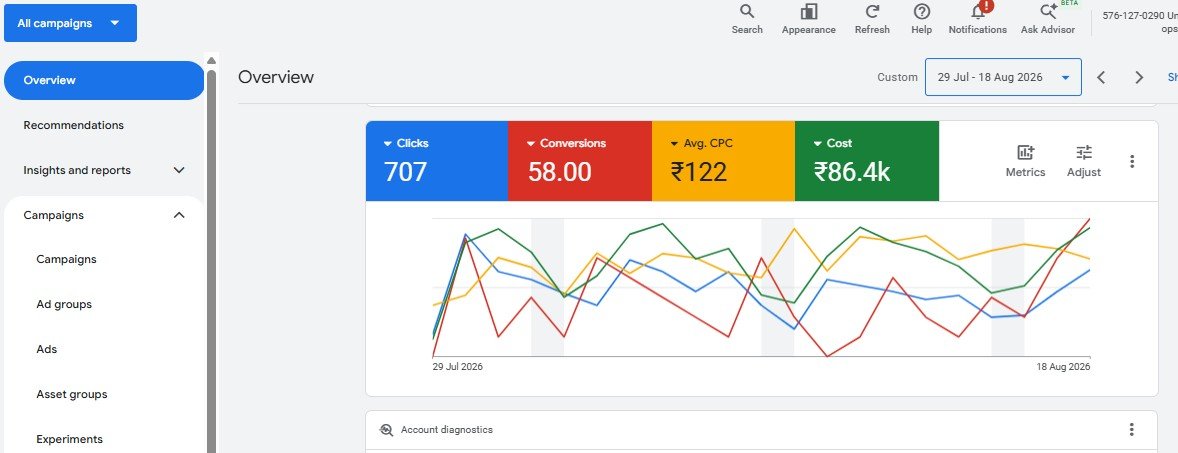Open Ad groups page
Screen dimensions: 1178x453
[64, 304]
